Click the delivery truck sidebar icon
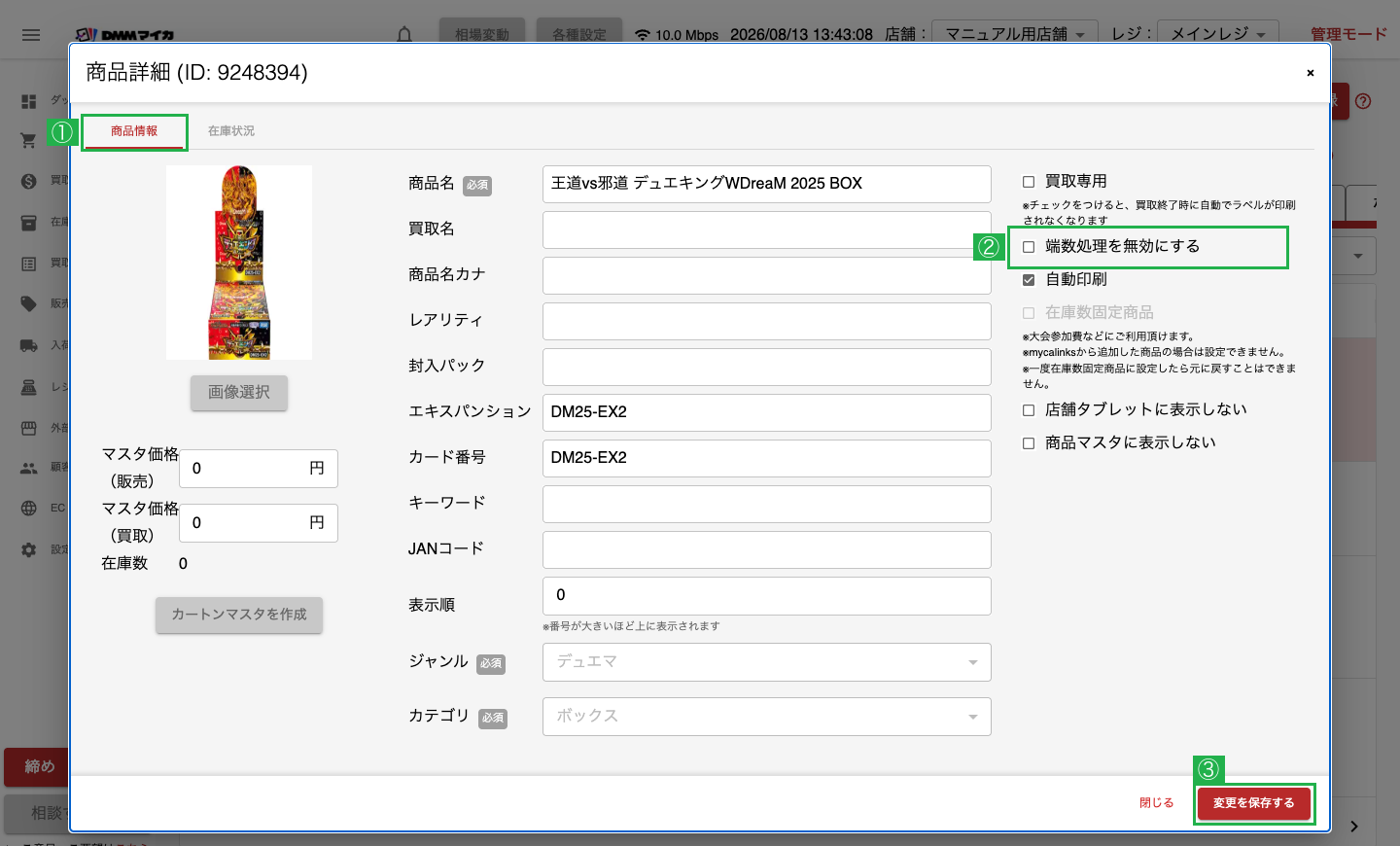1400x846 pixels. click(x=29, y=345)
